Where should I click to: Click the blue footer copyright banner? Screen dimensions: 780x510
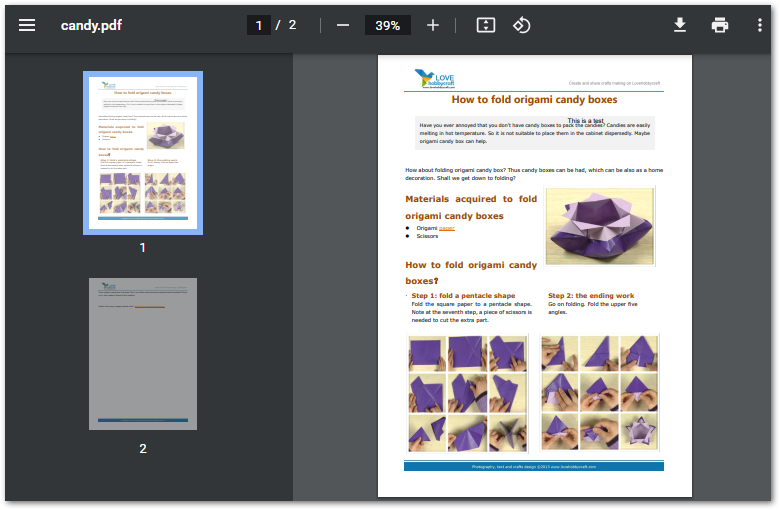pos(534,467)
